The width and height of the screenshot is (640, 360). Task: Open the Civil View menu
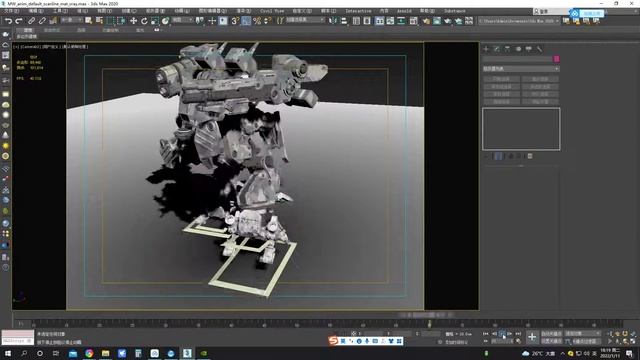click(x=272, y=11)
